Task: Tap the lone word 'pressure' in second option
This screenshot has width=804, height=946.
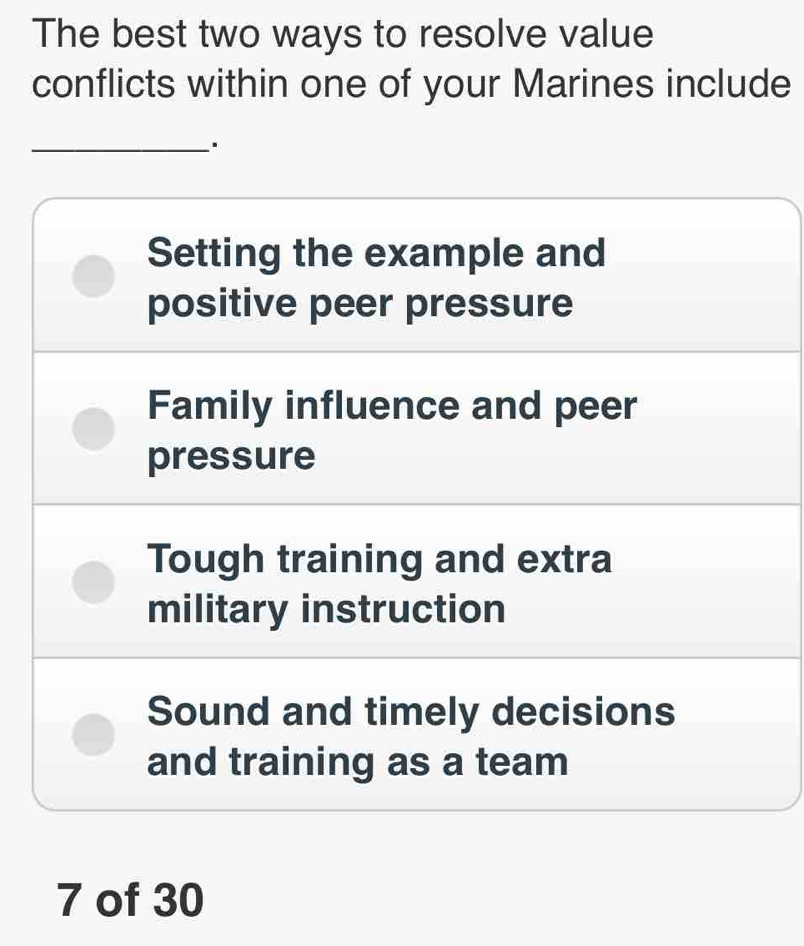Action: [232, 457]
